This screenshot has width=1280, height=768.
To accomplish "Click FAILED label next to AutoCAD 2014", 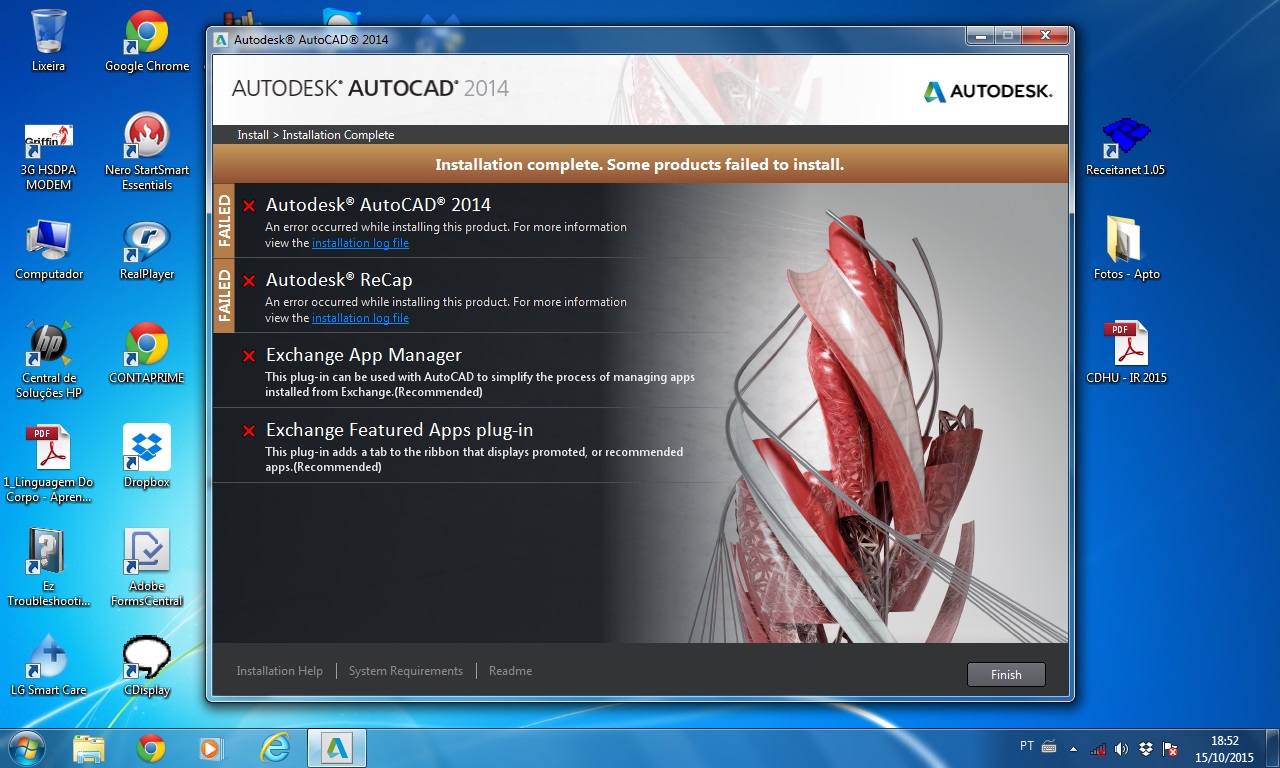I will click(x=224, y=220).
